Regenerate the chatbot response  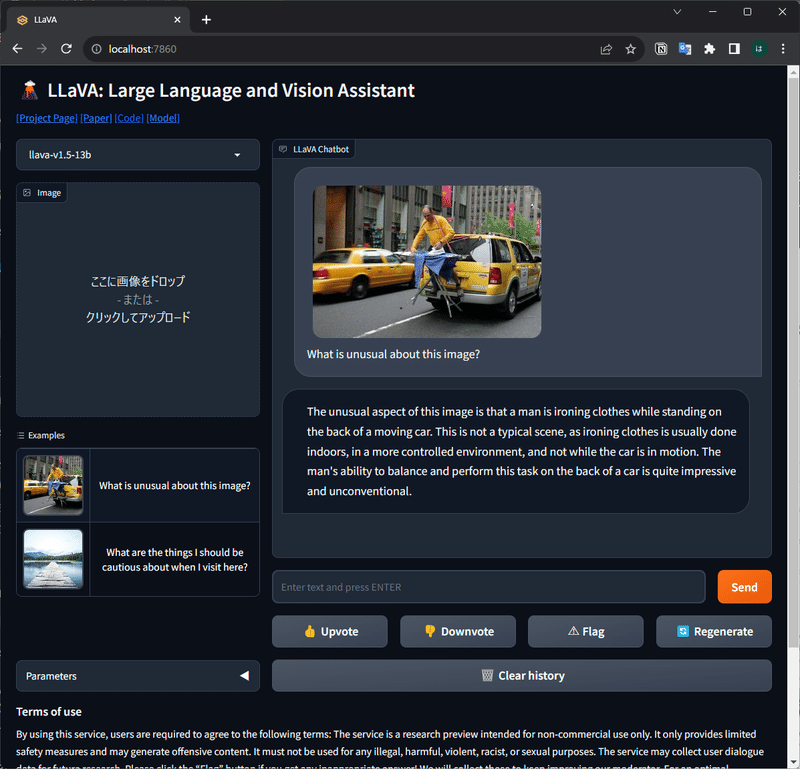click(684, 631)
